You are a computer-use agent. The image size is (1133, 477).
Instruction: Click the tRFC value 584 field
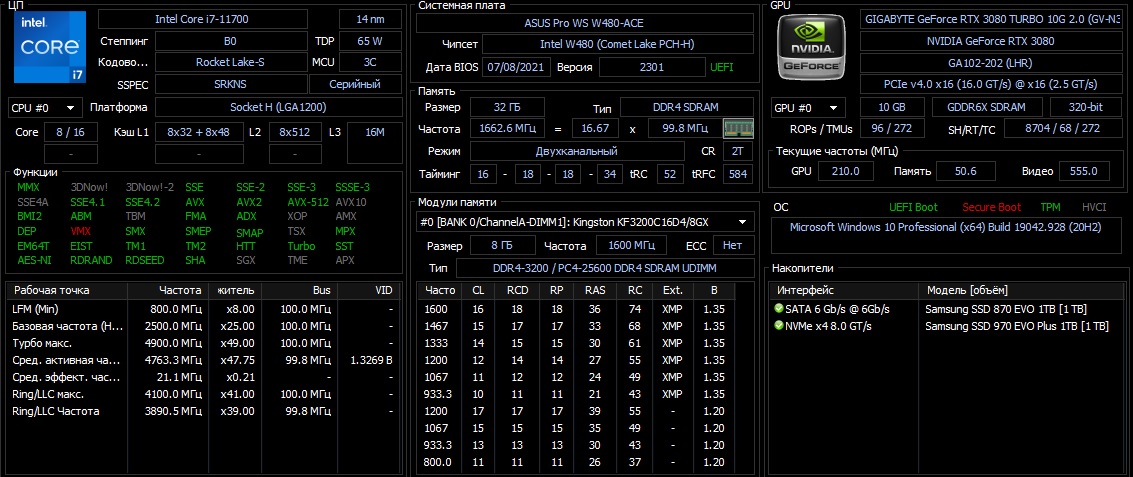(x=738, y=174)
